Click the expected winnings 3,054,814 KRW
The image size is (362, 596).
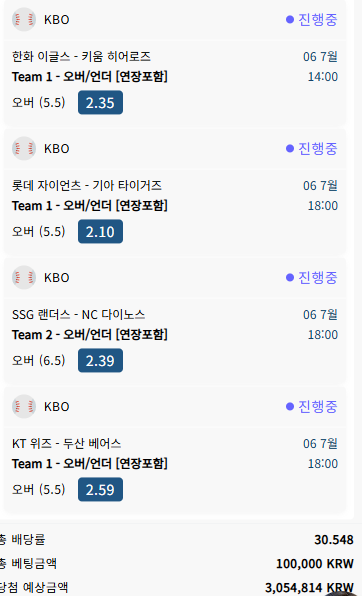coord(310,588)
